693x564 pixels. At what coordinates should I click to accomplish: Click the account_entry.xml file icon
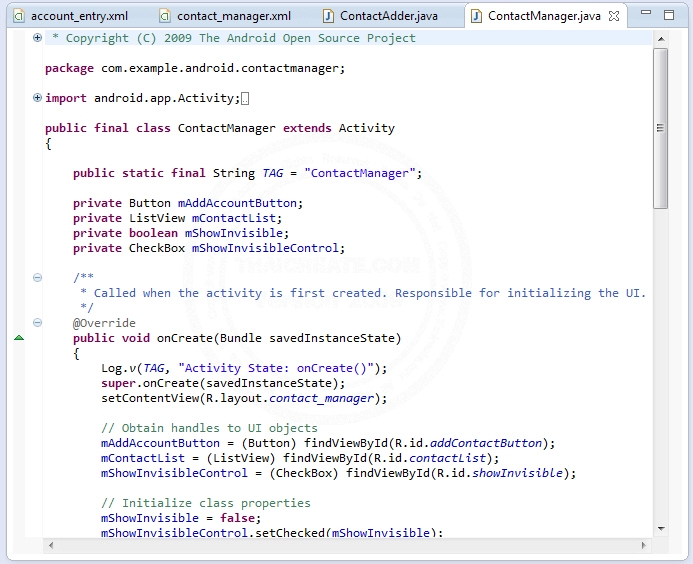pos(19,16)
